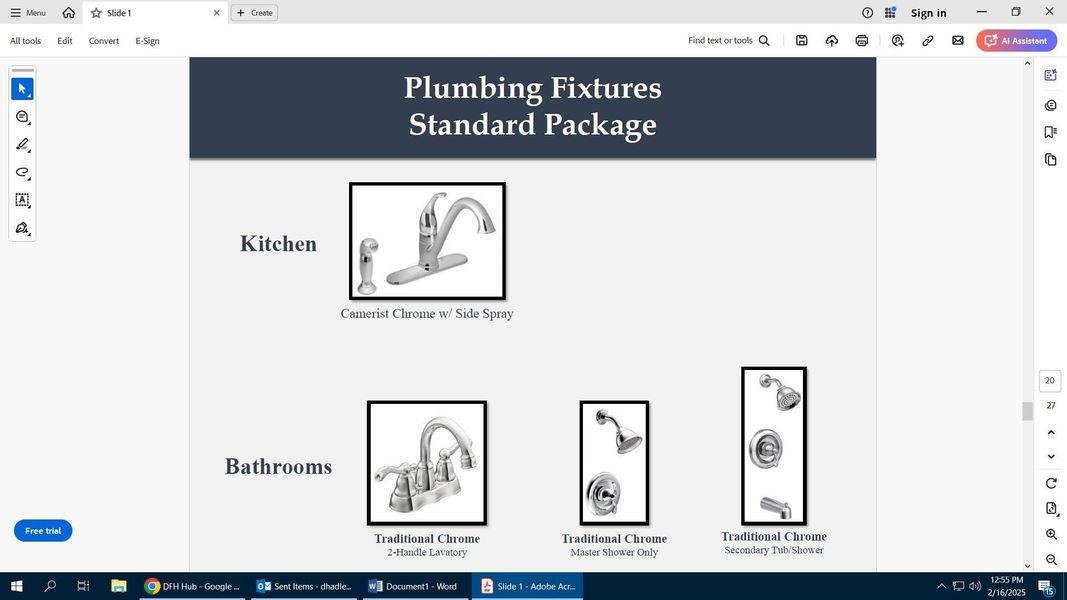The image size is (1067, 600).
Task: Open the Convert menu
Action: [104, 41]
